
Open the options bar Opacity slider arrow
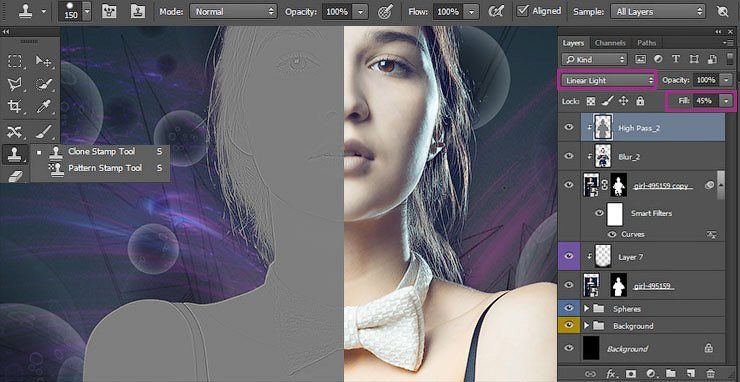coord(361,12)
